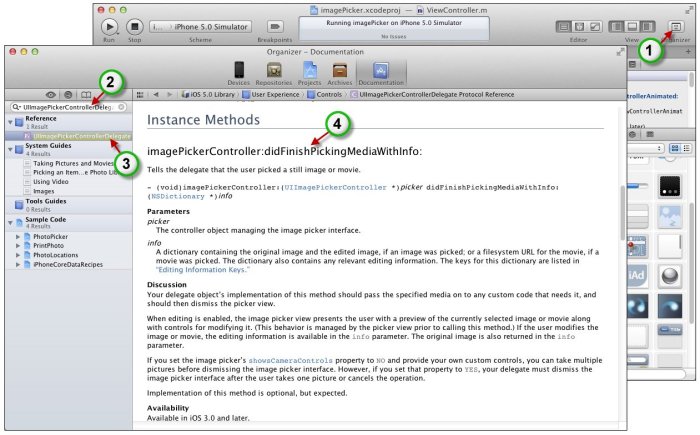Select the iPhoneCoreDataRecipes sample row
The width and height of the screenshot is (700, 435).
click(69, 264)
